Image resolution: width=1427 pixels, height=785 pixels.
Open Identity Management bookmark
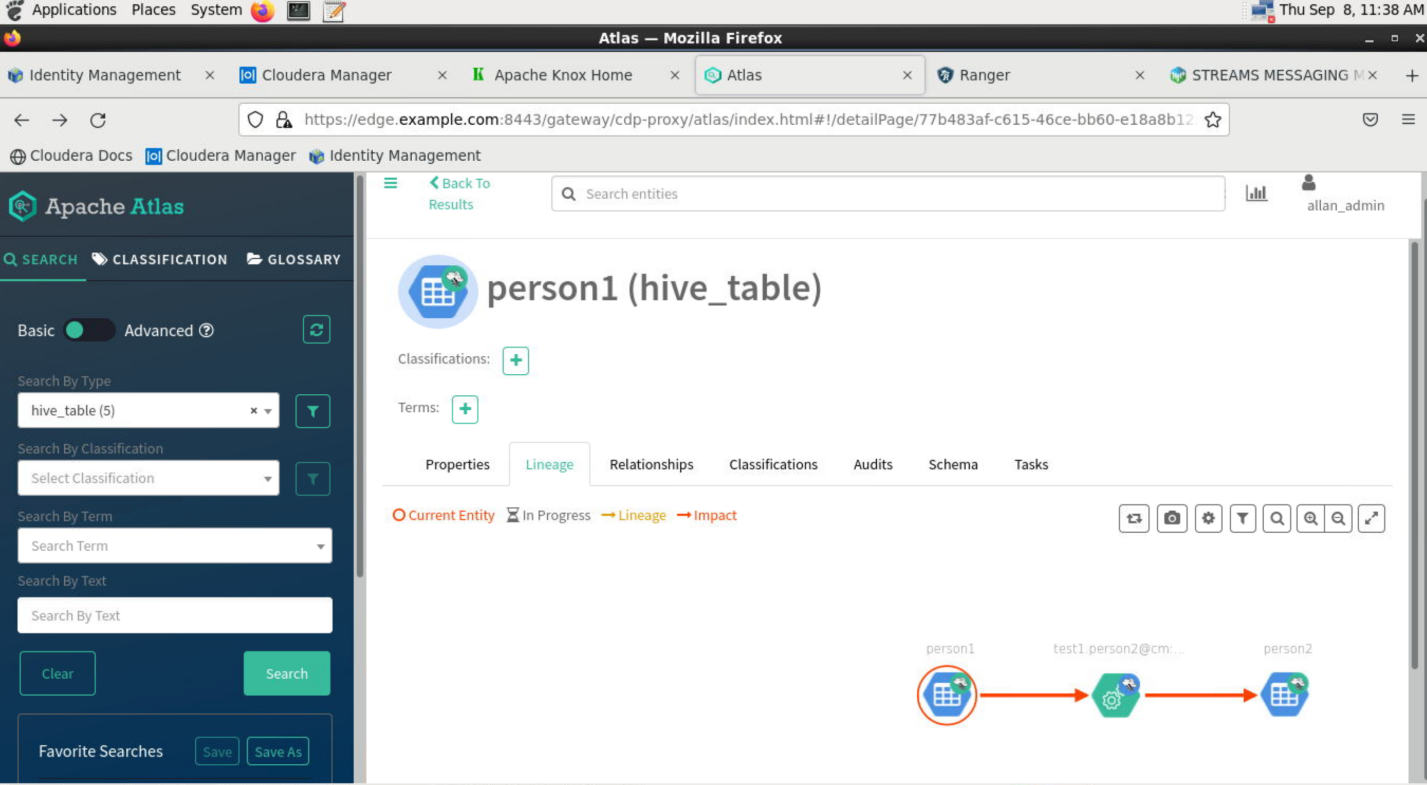[395, 156]
